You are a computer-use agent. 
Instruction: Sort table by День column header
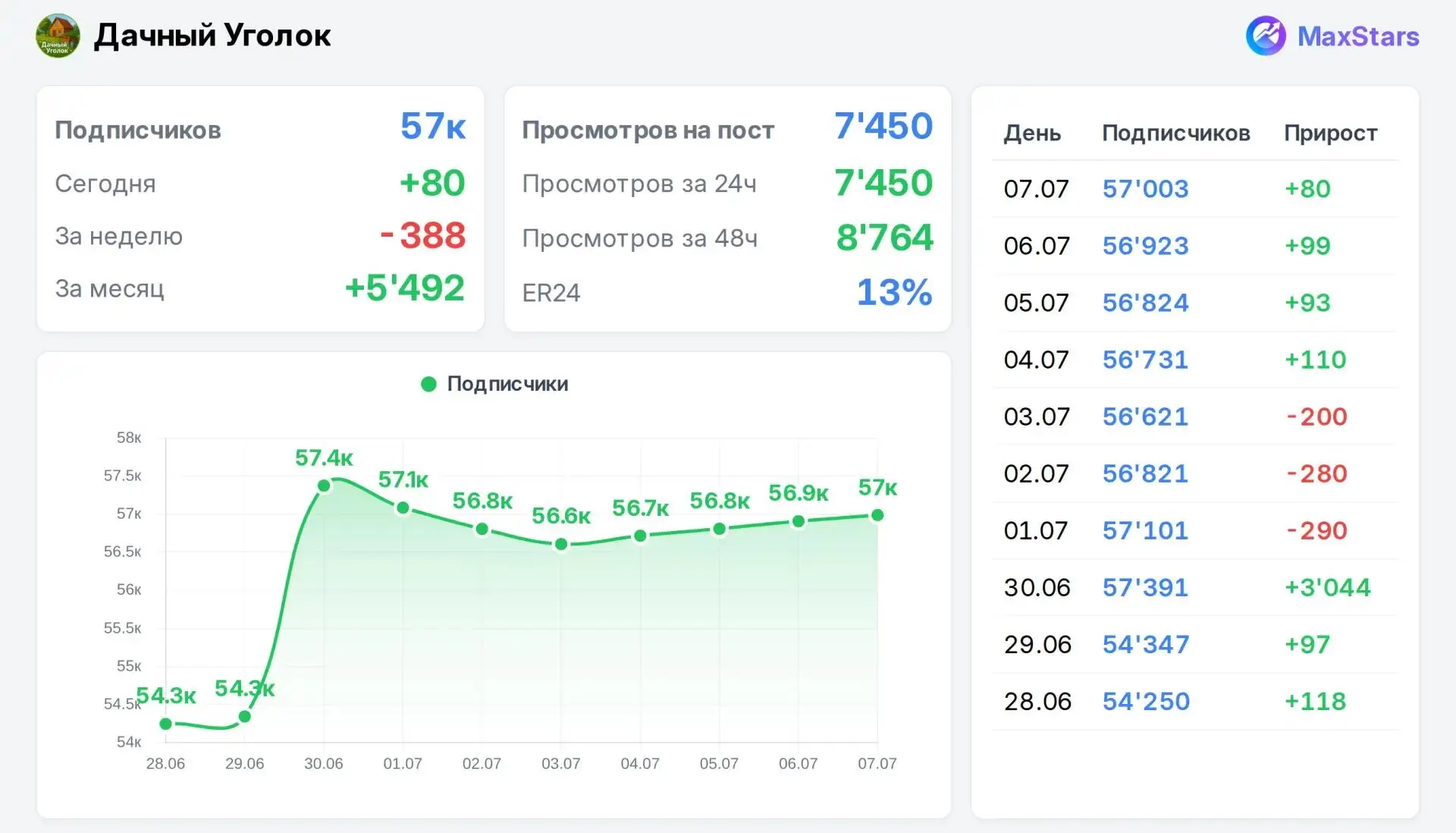pos(1032,134)
